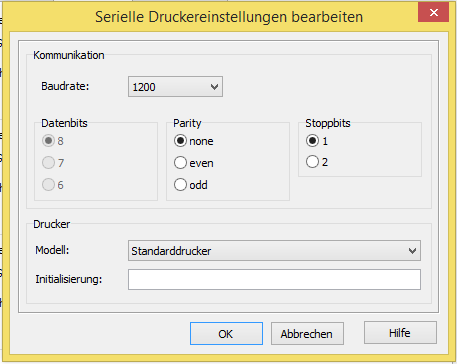Click the Stoppbits group heading
457x364 pixels.
[x=328, y=123]
